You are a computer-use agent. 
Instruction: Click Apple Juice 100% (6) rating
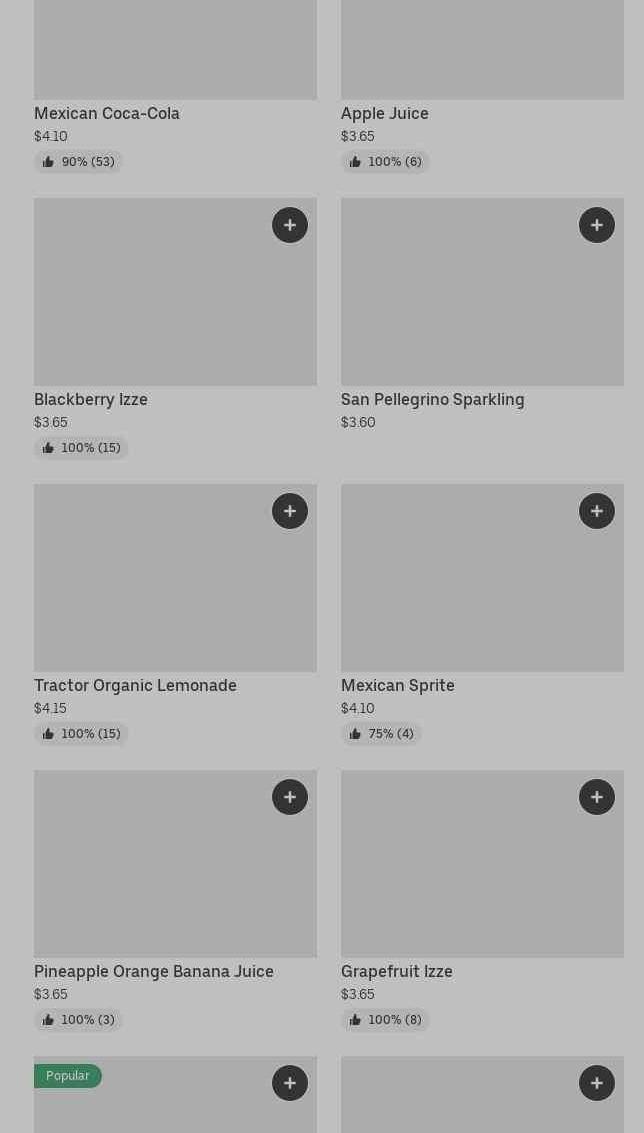tap(385, 162)
